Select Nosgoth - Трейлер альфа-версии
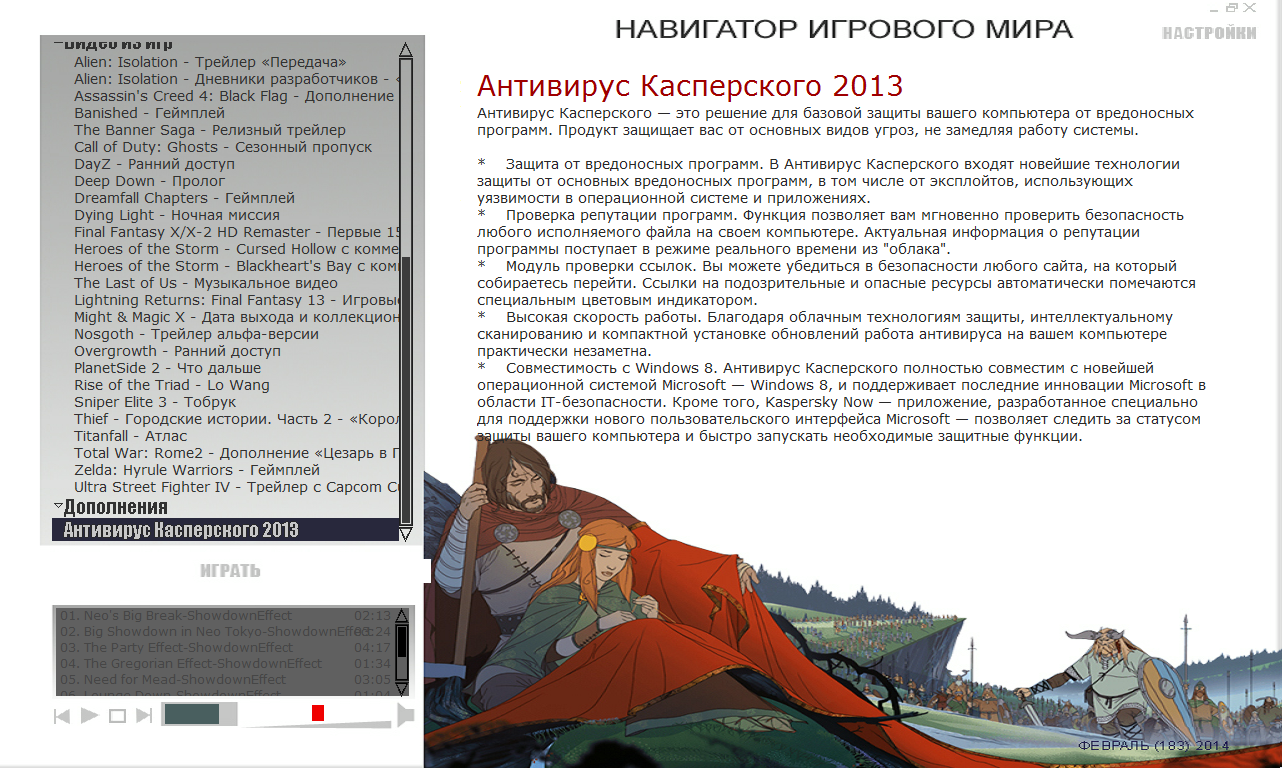The width and height of the screenshot is (1282, 768). click(x=196, y=334)
